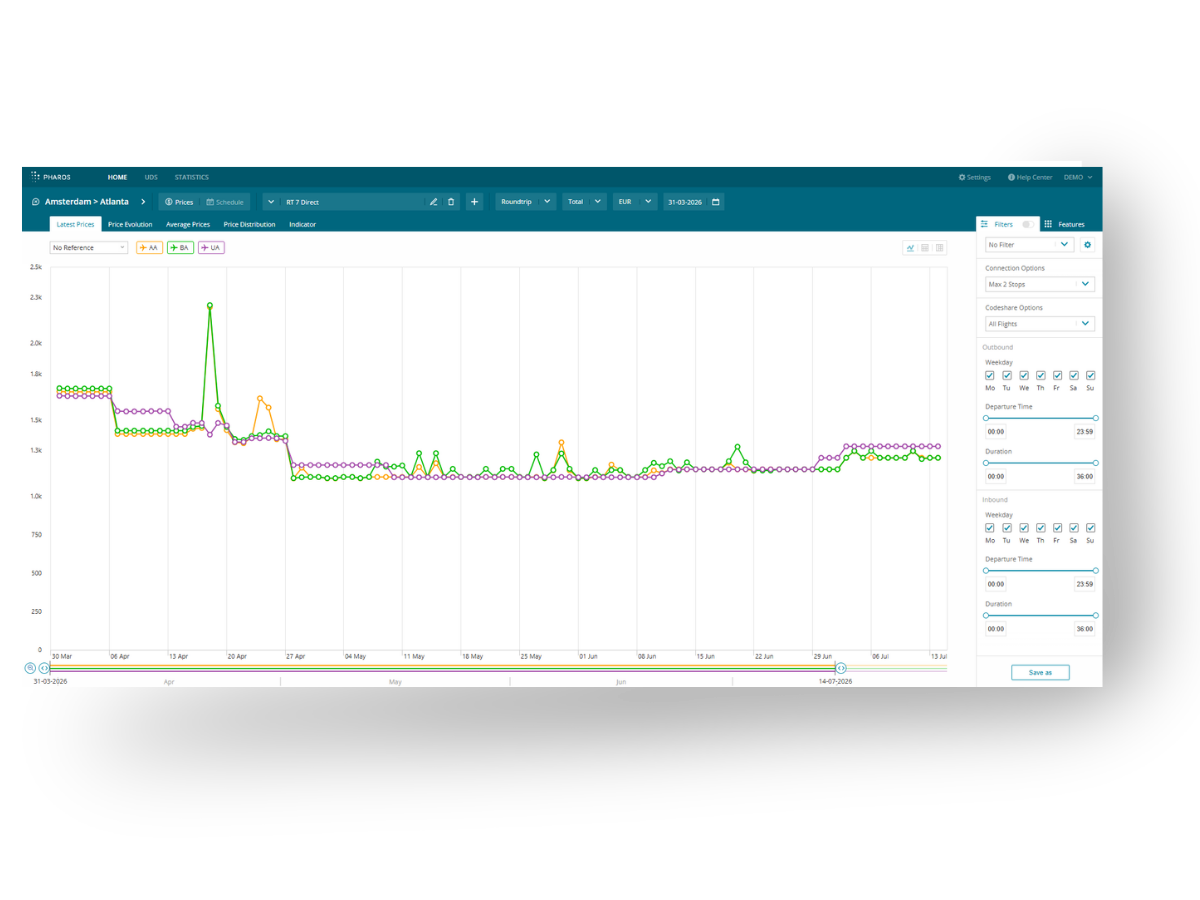Open the Statistics menu item
Image resolution: width=1200 pixels, height=900 pixels.
click(x=191, y=177)
